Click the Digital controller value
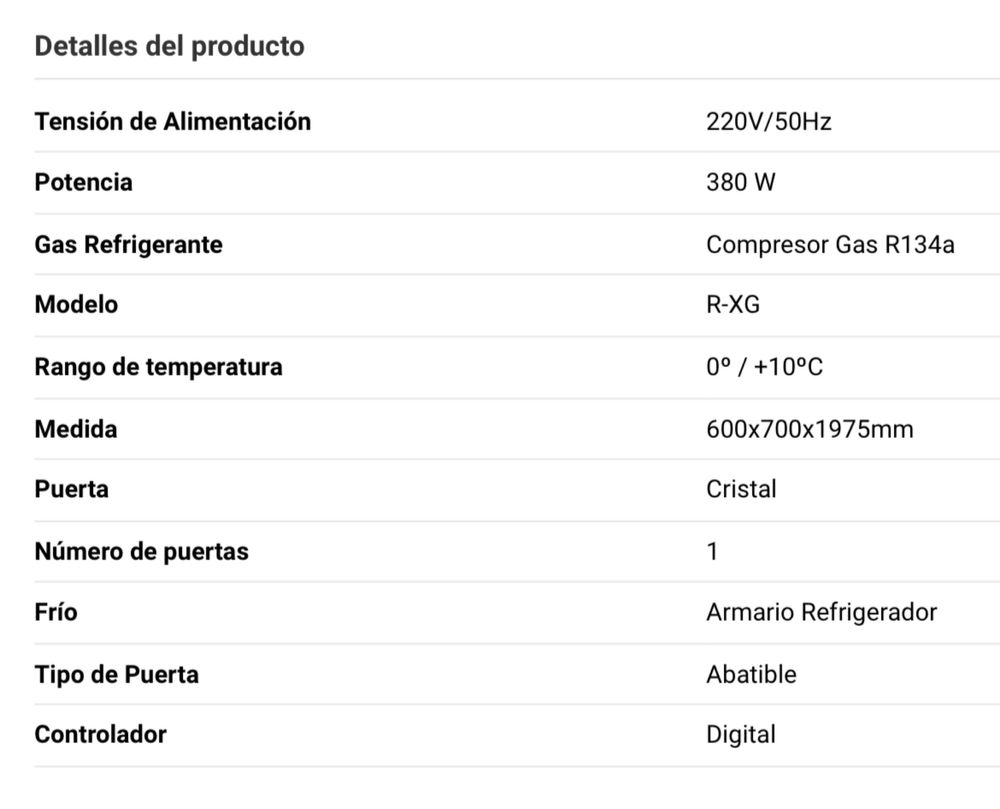 741,734
